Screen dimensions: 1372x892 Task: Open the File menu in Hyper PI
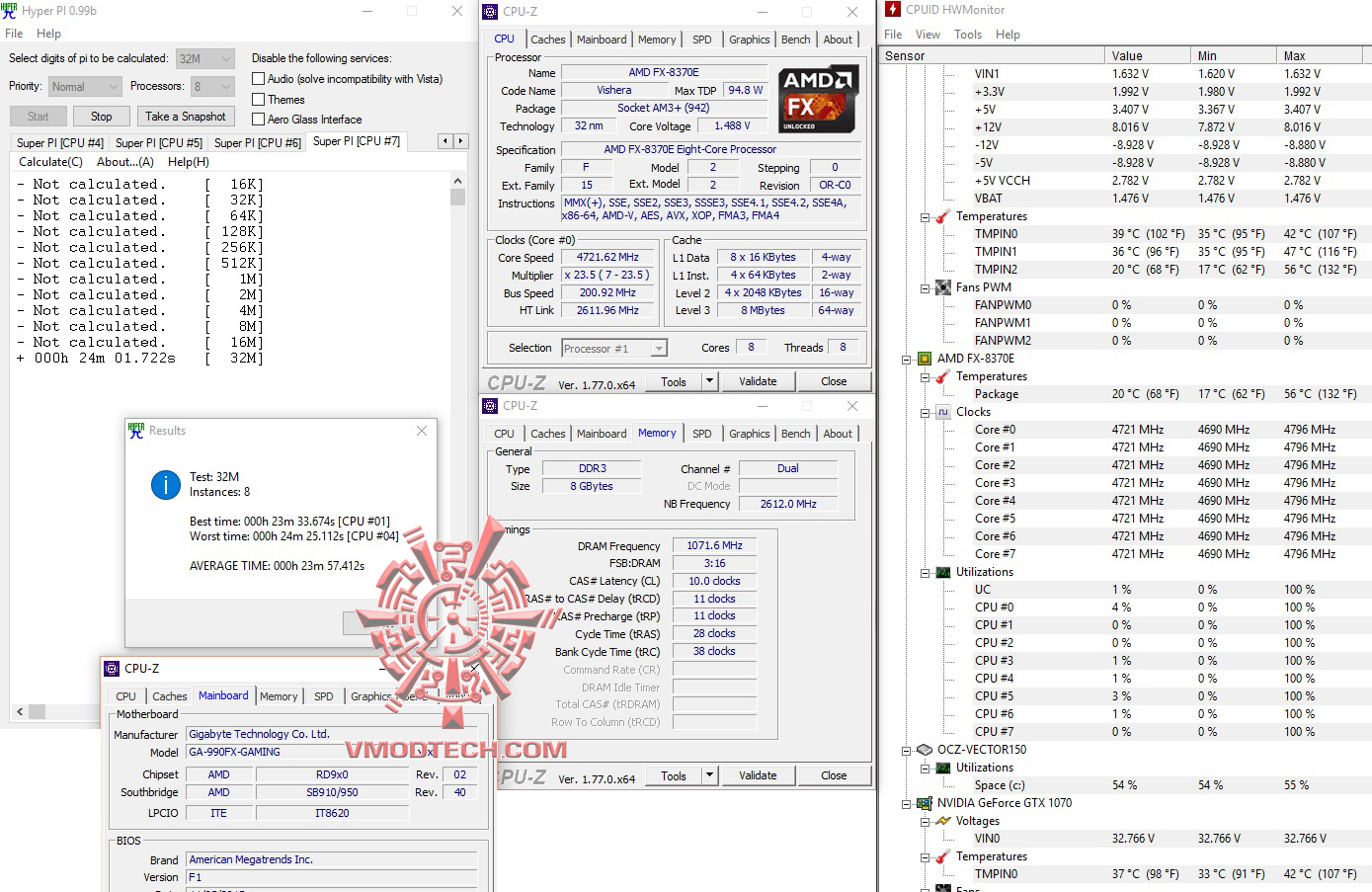click(14, 34)
